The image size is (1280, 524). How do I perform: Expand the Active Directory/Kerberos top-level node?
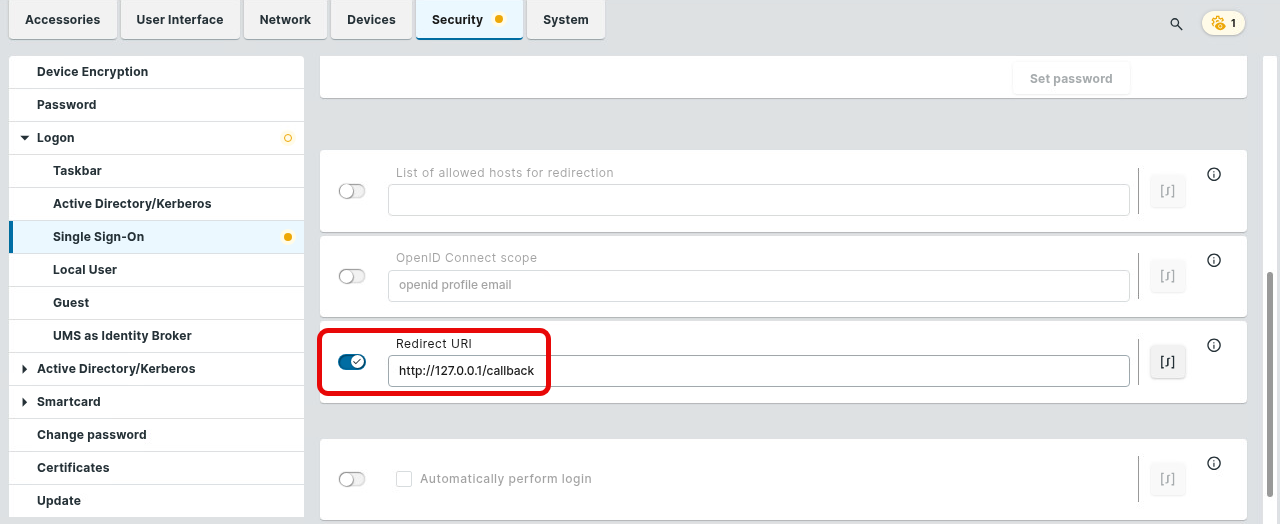25,369
